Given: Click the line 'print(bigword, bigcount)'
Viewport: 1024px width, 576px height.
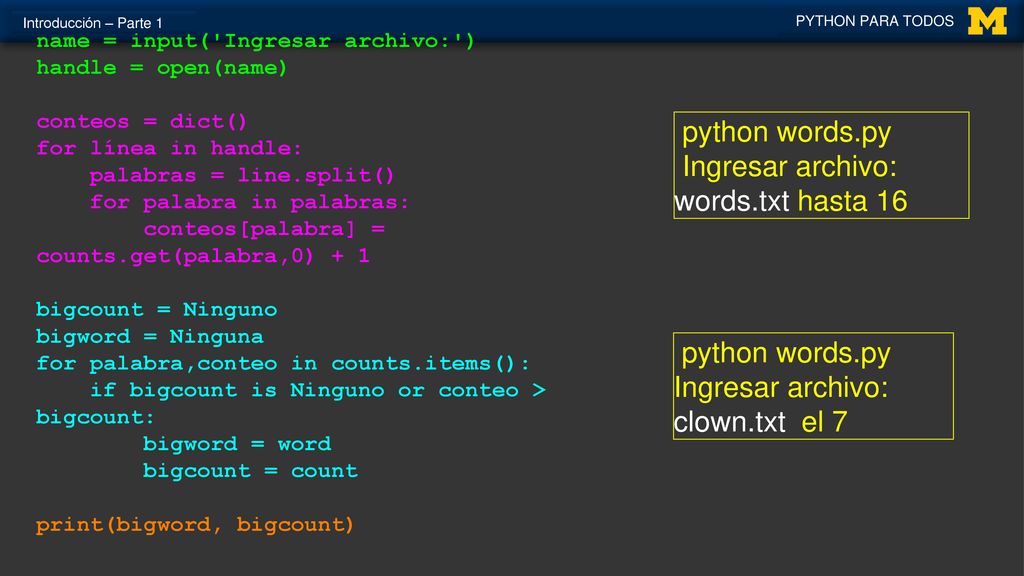Looking at the screenshot, I should tap(195, 524).
